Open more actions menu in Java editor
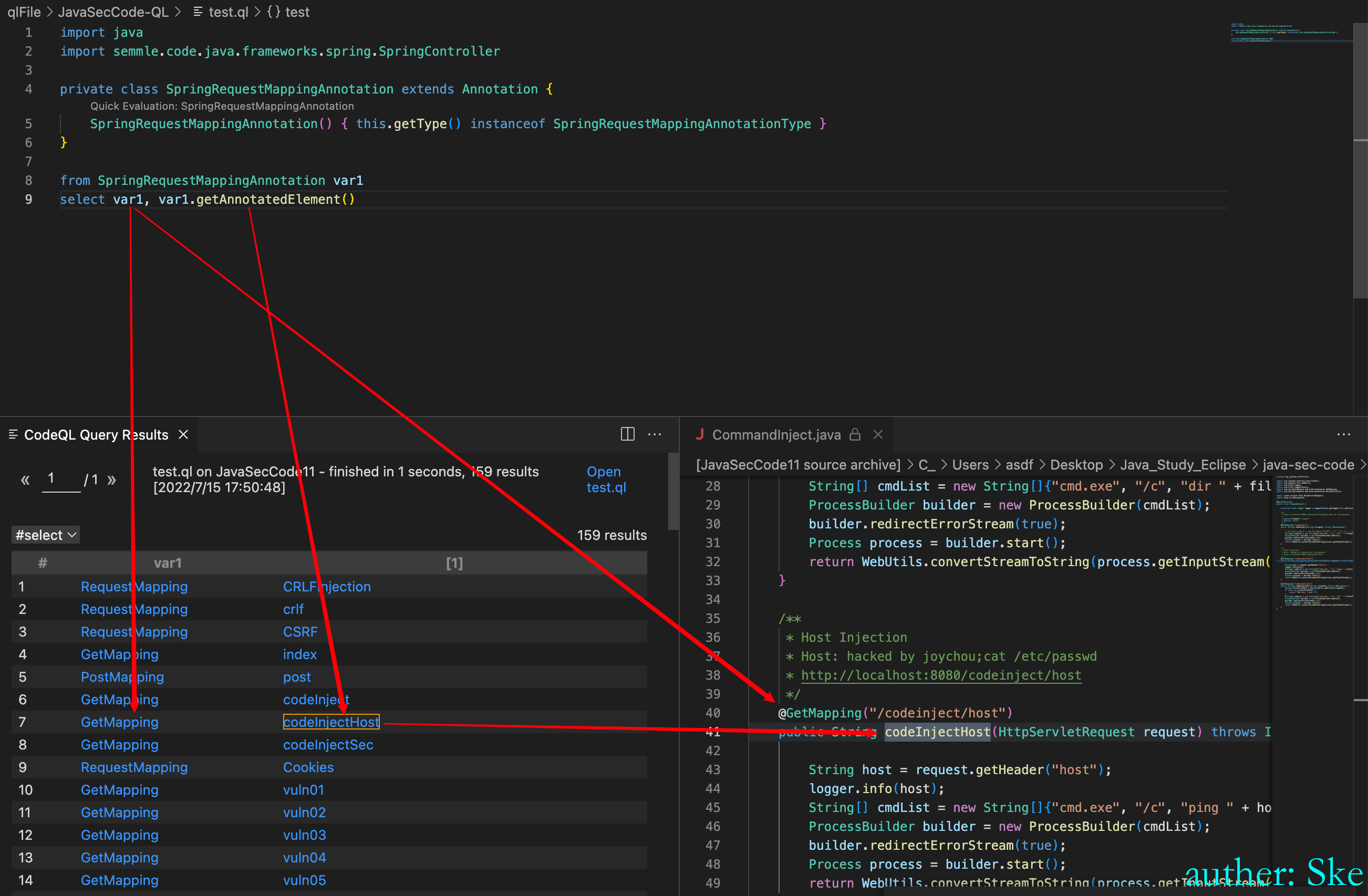Viewport: 1368px width, 896px height. 1344,434
